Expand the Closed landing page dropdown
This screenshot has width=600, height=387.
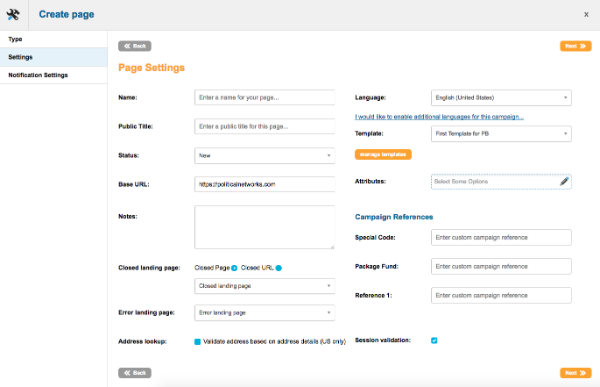(x=264, y=286)
